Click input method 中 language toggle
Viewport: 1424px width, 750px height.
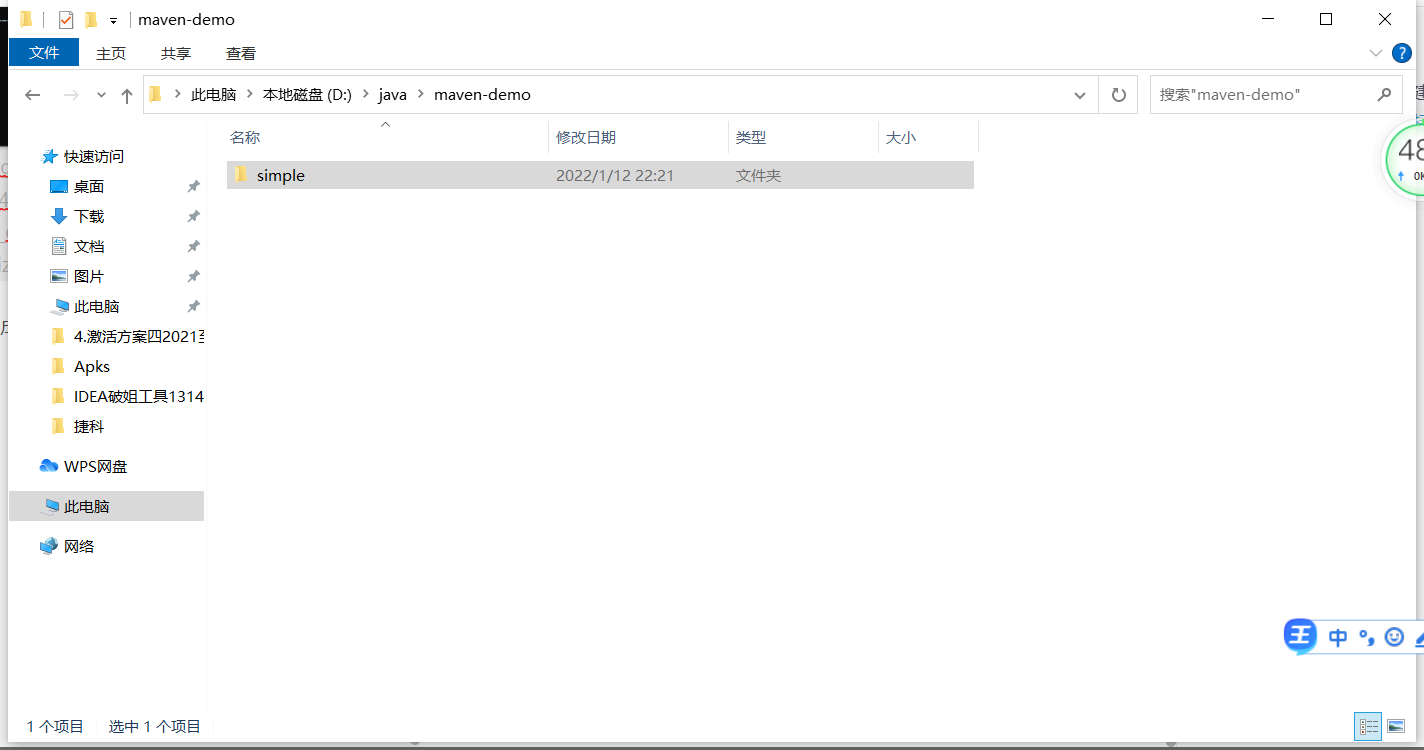point(1338,637)
